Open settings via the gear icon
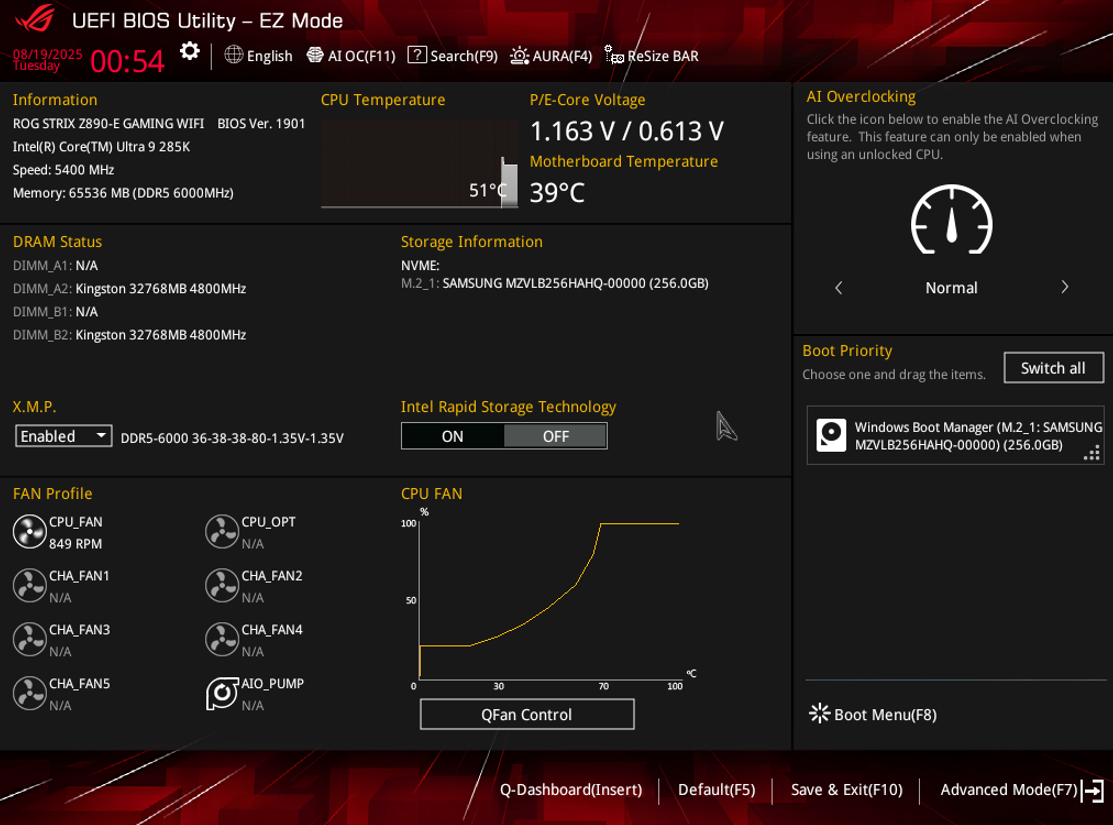The height and width of the screenshot is (825, 1113). (190, 51)
